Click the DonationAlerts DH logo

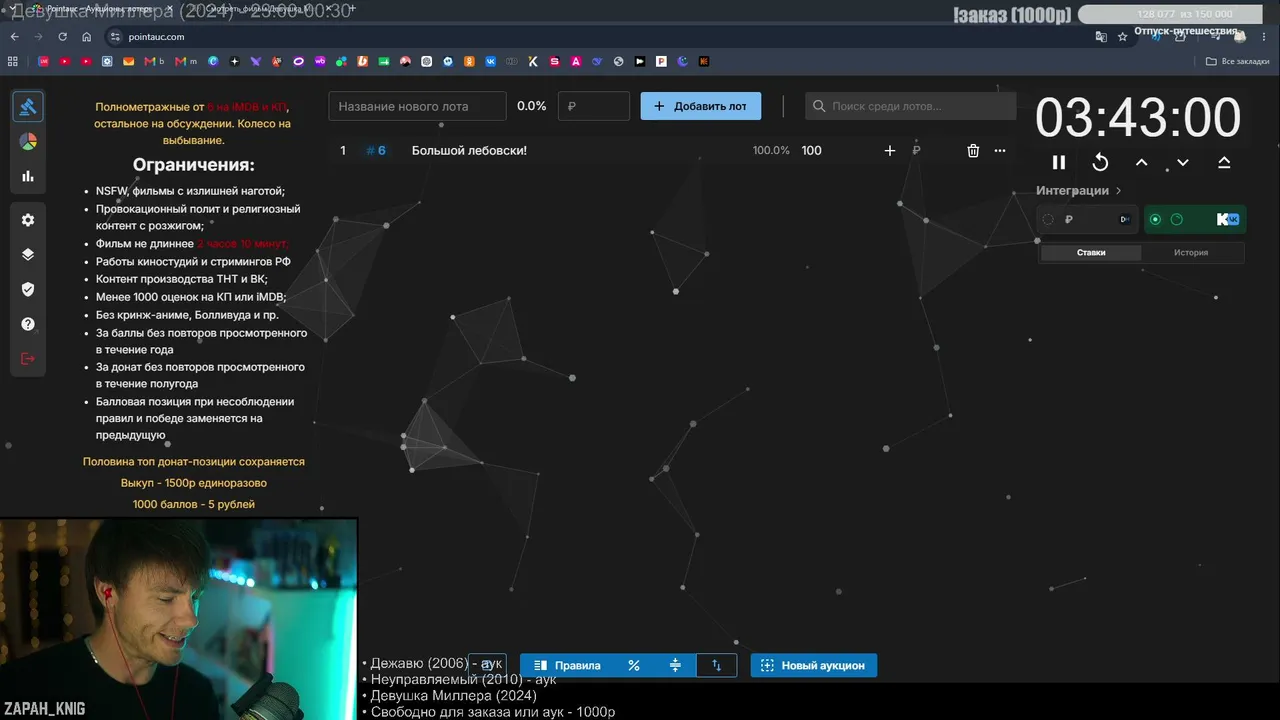[1125, 220]
